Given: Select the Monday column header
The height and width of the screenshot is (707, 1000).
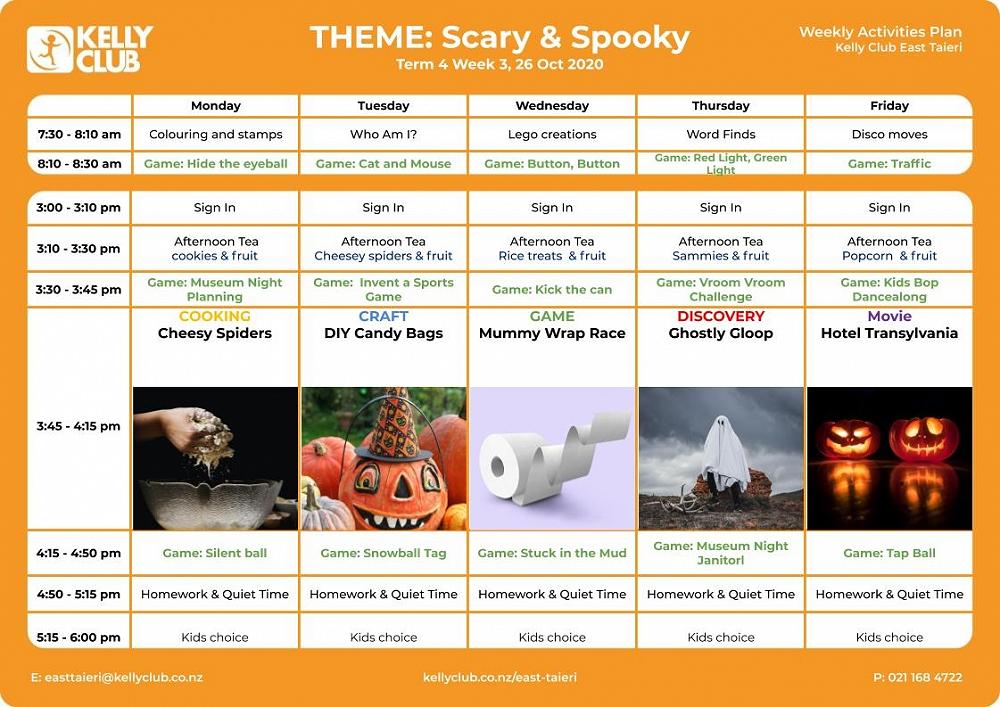Looking at the screenshot, I should point(216,106).
